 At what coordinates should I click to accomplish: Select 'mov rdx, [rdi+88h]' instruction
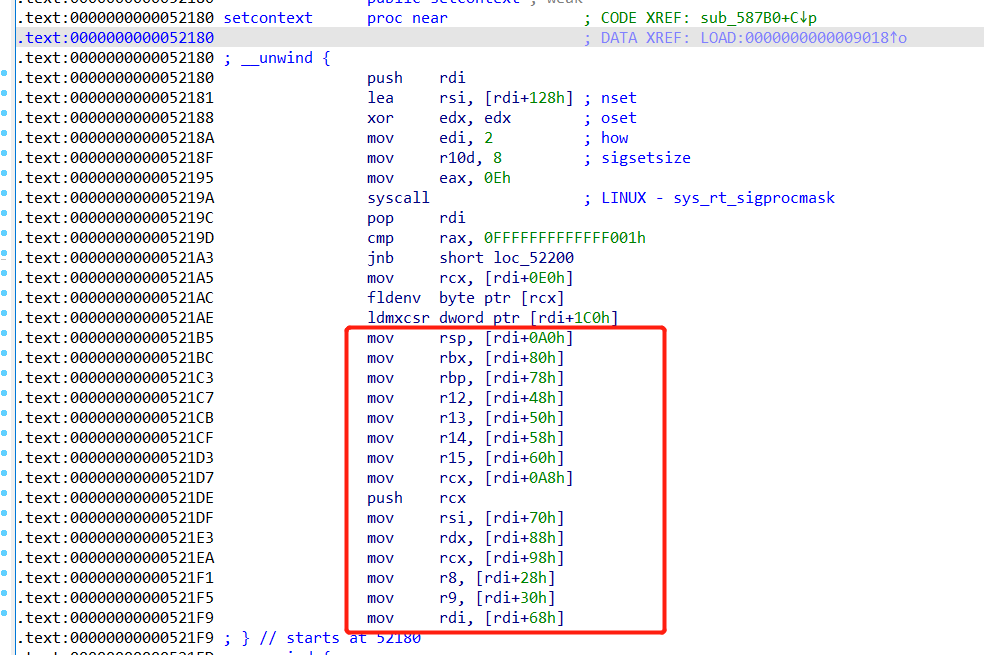[x=466, y=538]
